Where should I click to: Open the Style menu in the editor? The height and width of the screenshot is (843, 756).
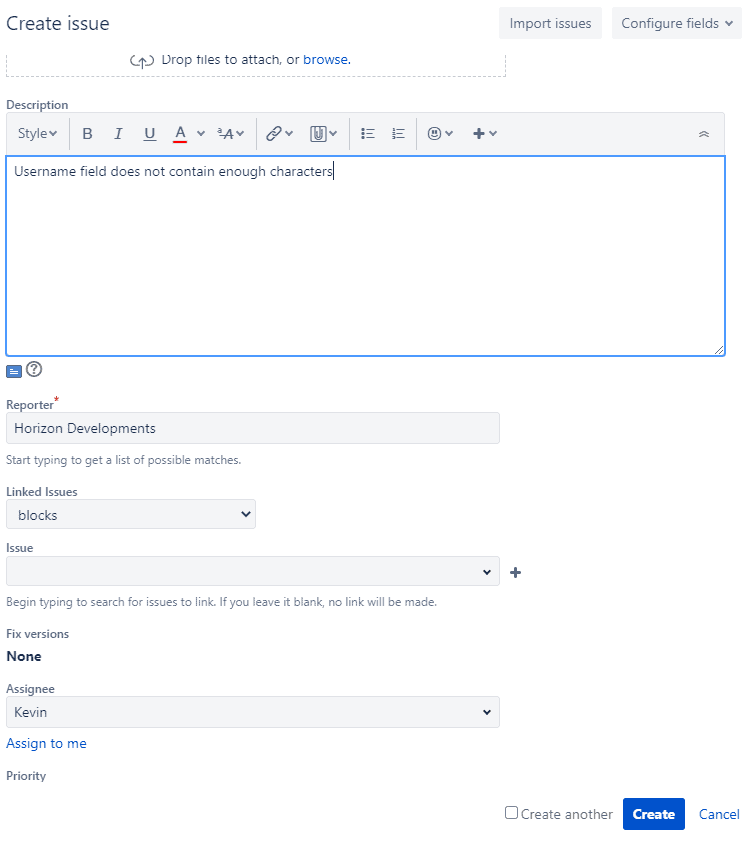tap(36, 133)
